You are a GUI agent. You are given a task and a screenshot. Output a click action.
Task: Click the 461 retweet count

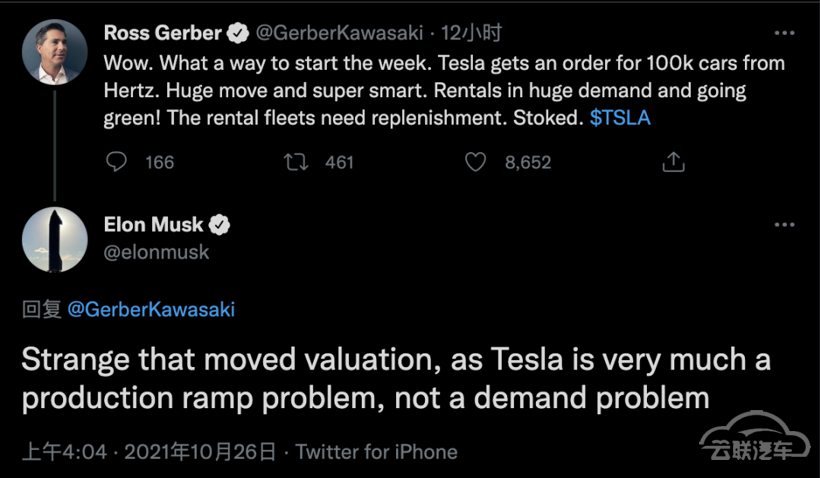[x=339, y=162]
